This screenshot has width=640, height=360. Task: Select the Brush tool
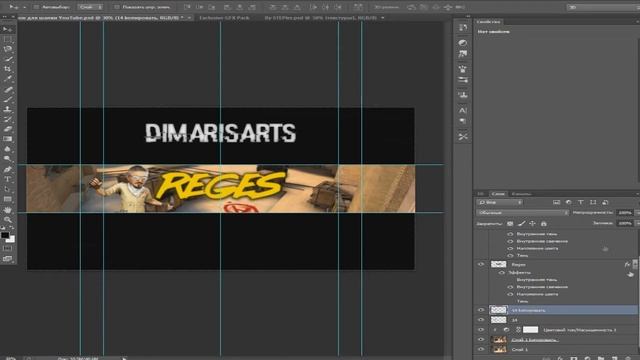point(8,99)
